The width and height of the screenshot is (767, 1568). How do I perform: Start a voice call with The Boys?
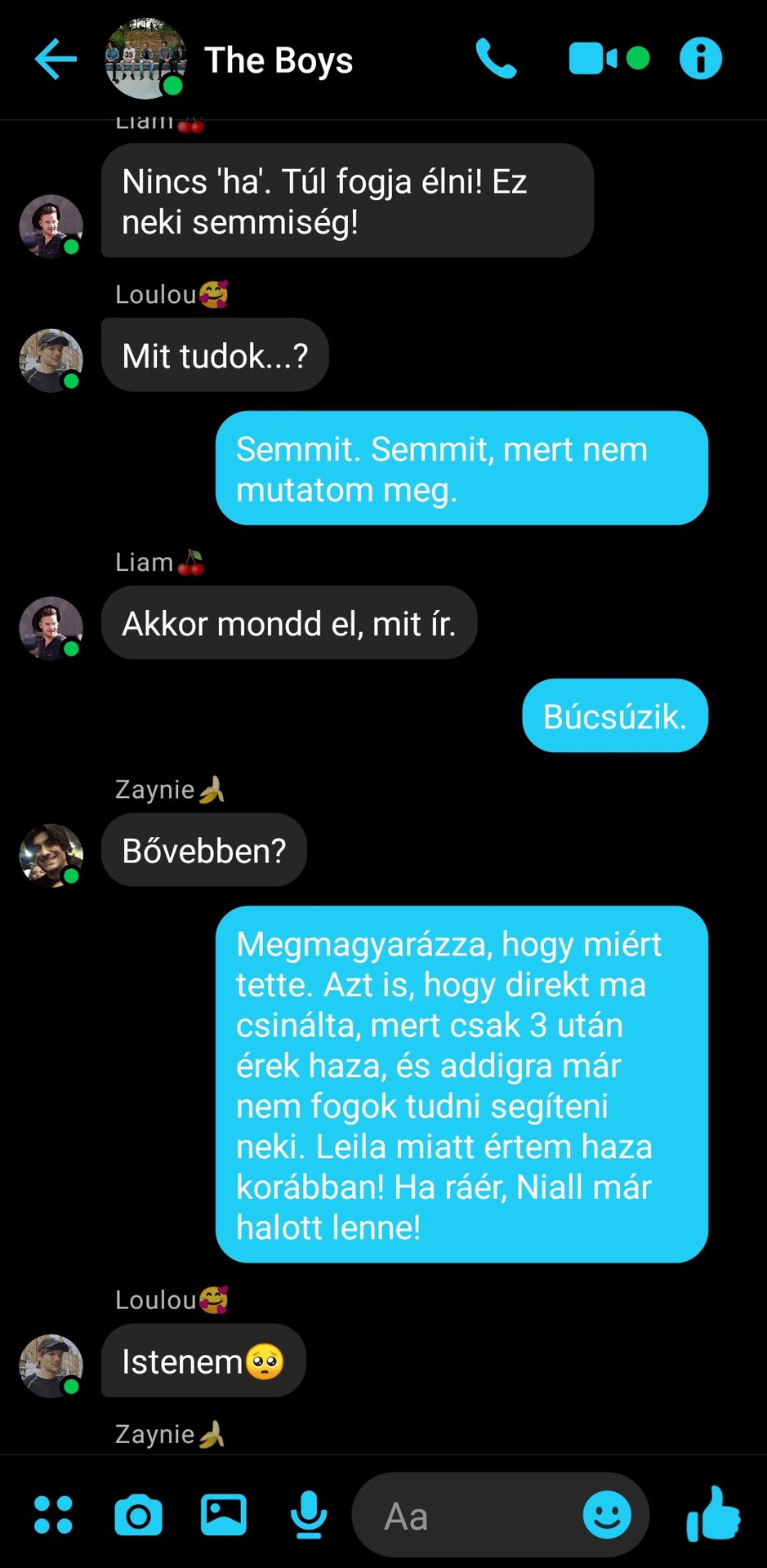pyautogui.click(x=496, y=59)
